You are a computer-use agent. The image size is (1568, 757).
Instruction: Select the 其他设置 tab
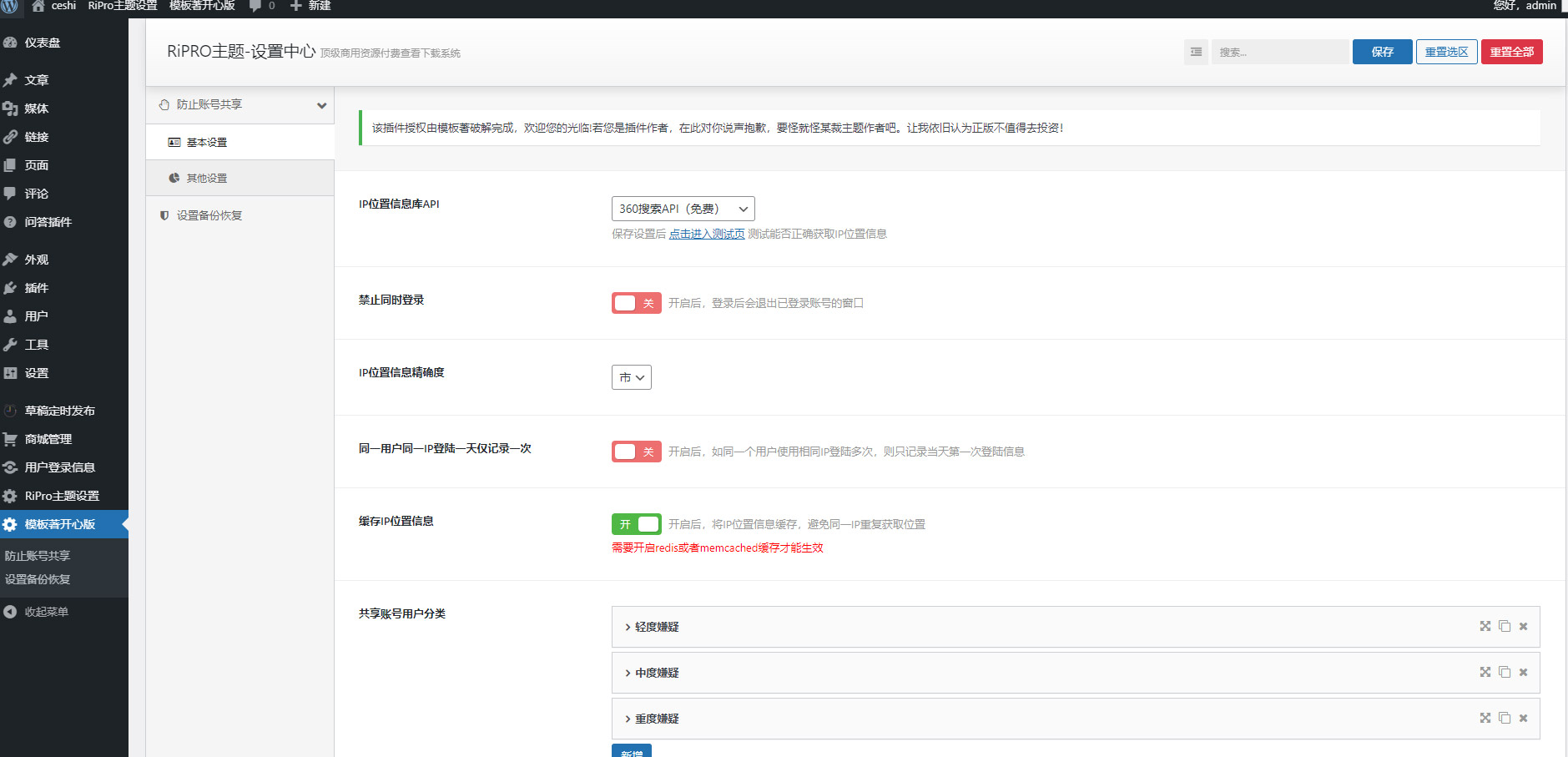(x=240, y=178)
